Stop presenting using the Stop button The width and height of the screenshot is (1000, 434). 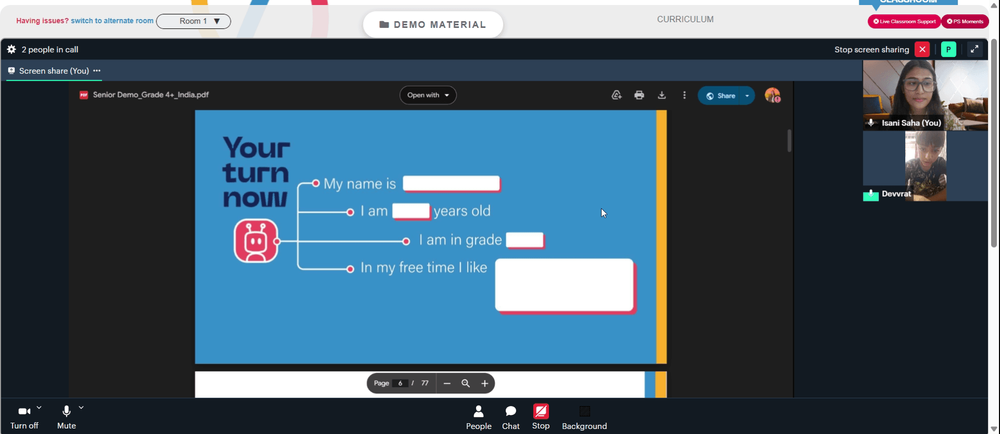click(541, 417)
